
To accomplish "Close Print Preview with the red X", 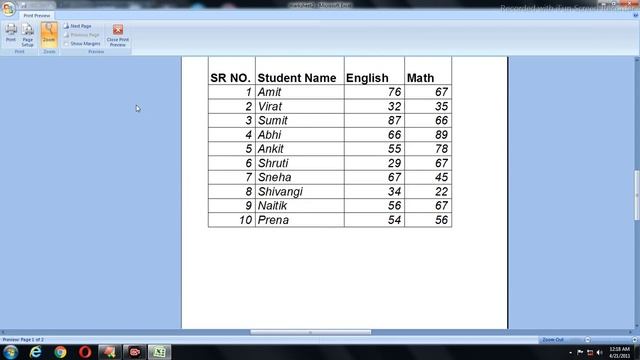I will pyautogui.click(x=118, y=35).
